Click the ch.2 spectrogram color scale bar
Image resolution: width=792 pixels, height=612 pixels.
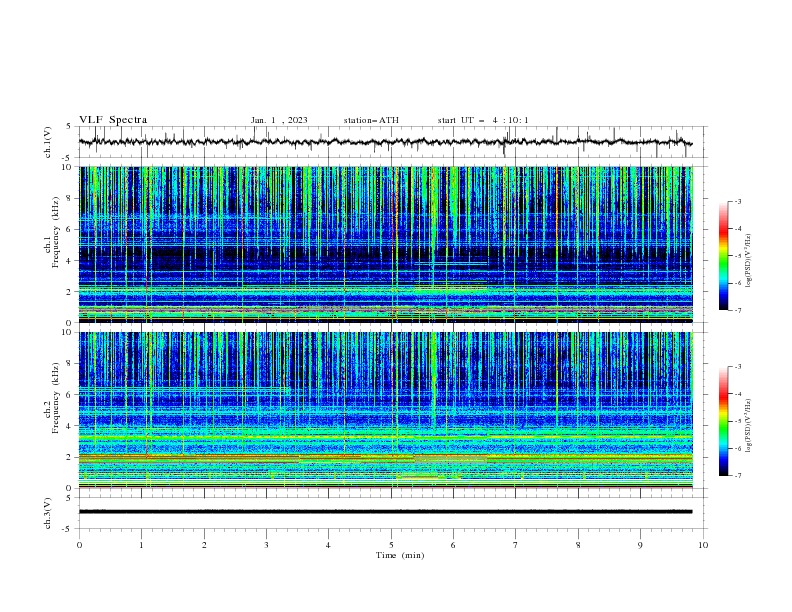tap(723, 421)
